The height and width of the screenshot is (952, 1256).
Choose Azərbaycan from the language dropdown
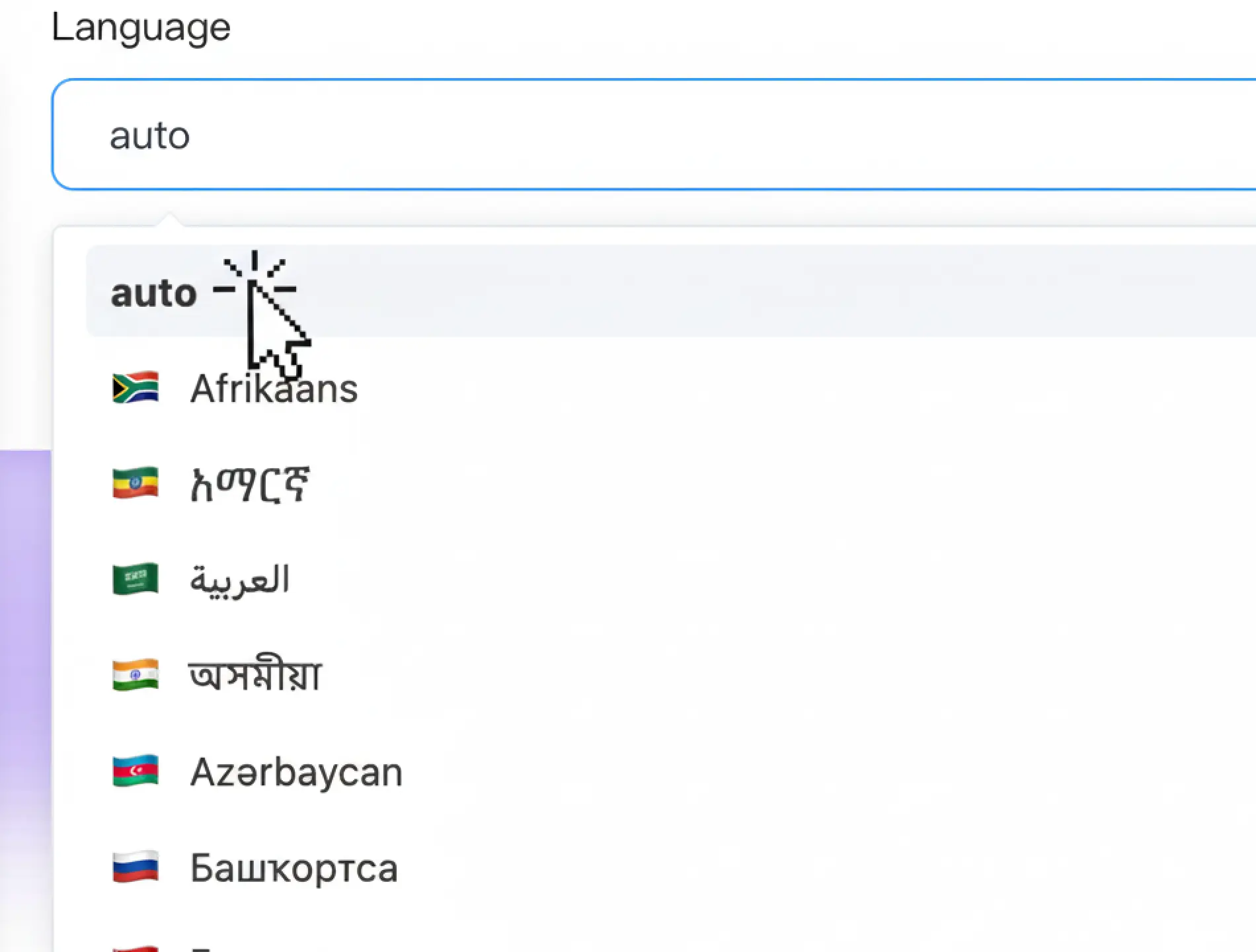coord(295,772)
